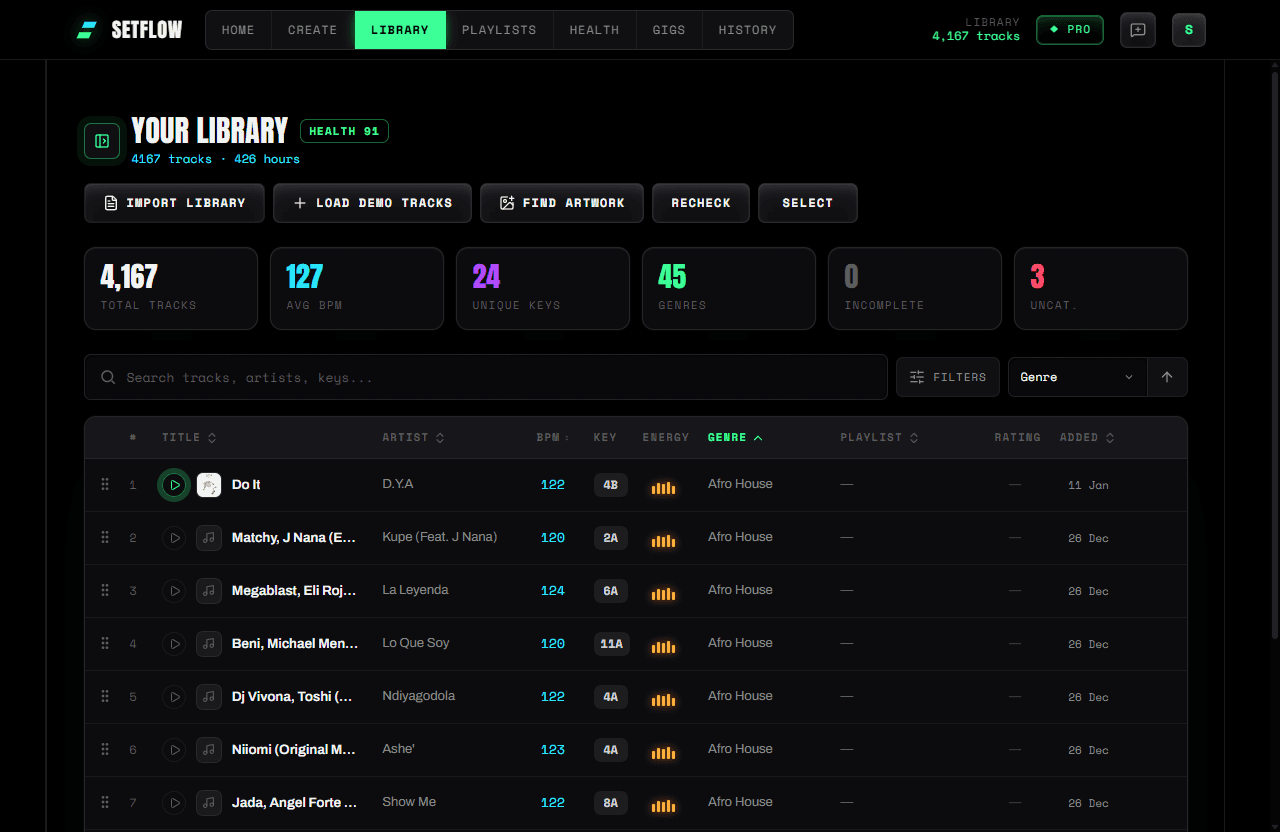Toggle ascending sort direction arrow

pyautogui.click(x=1167, y=377)
